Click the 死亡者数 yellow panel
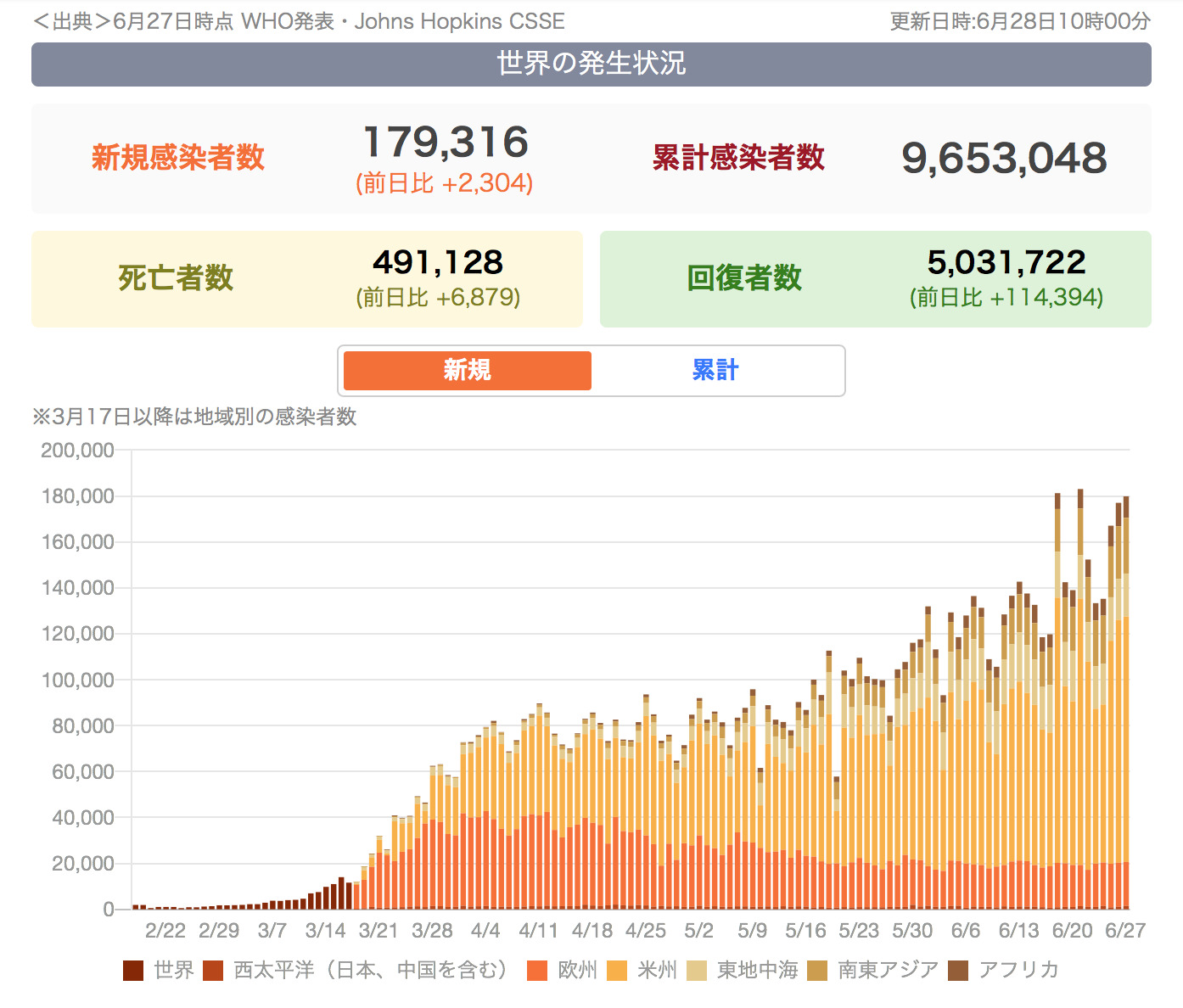The height and width of the screenshot is (1008, 1183). click(x=307, y=279)
